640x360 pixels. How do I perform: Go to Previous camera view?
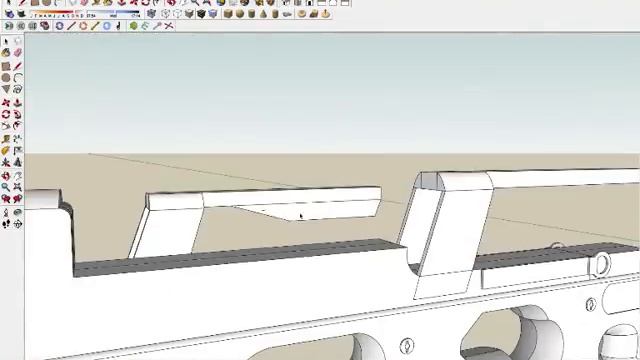(x=6, y=199)
